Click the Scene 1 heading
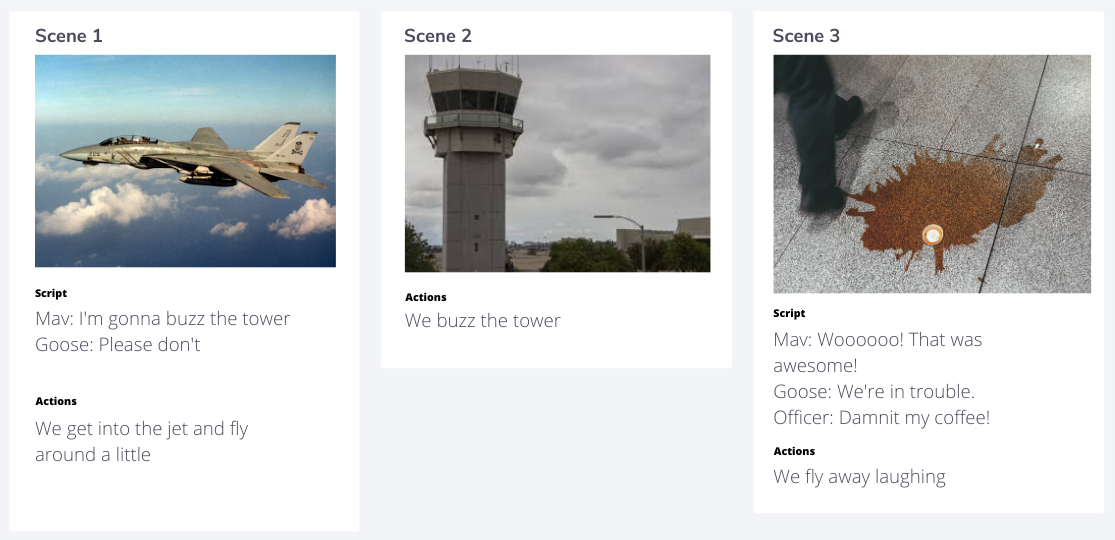This screenshot has width=1115, height=540. pos(69,36)
